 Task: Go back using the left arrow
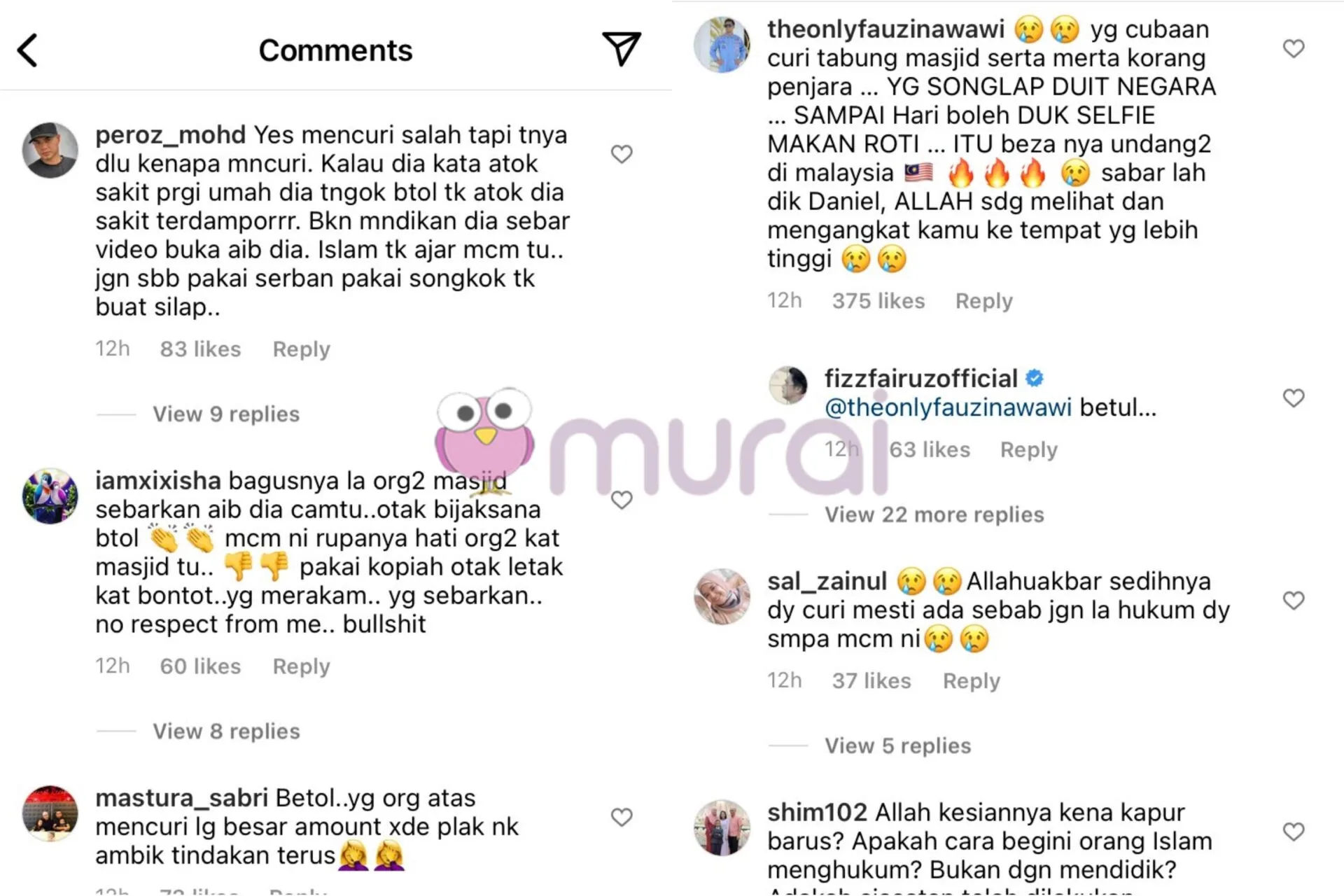[27, 50]
